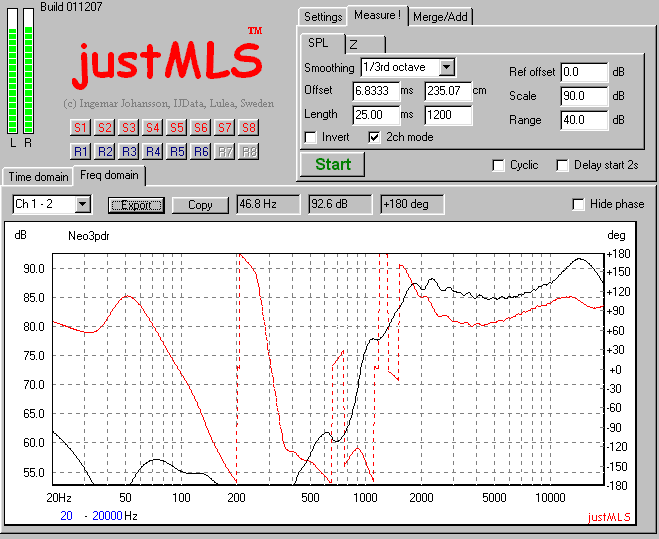Click the Ingemar Johansson copyright line
The width and height of the screenshot is (659, 539).
pos(169,103)
